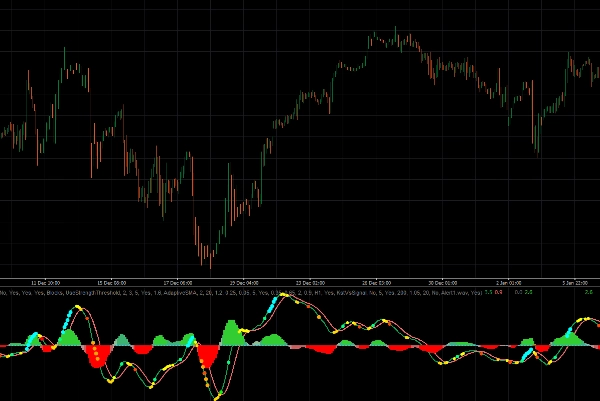Click the 15 Dec time axis label
600x401 pixels.
click(x=111, y=283)
